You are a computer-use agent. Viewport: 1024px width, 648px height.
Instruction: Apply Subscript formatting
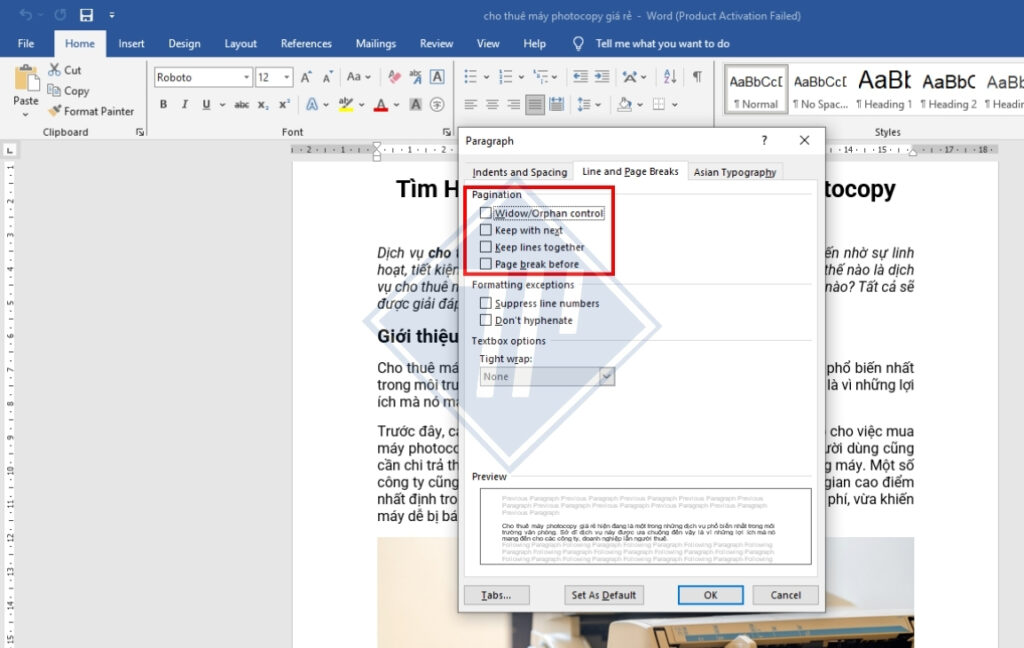pyautogui.click(x=263, y=105)
